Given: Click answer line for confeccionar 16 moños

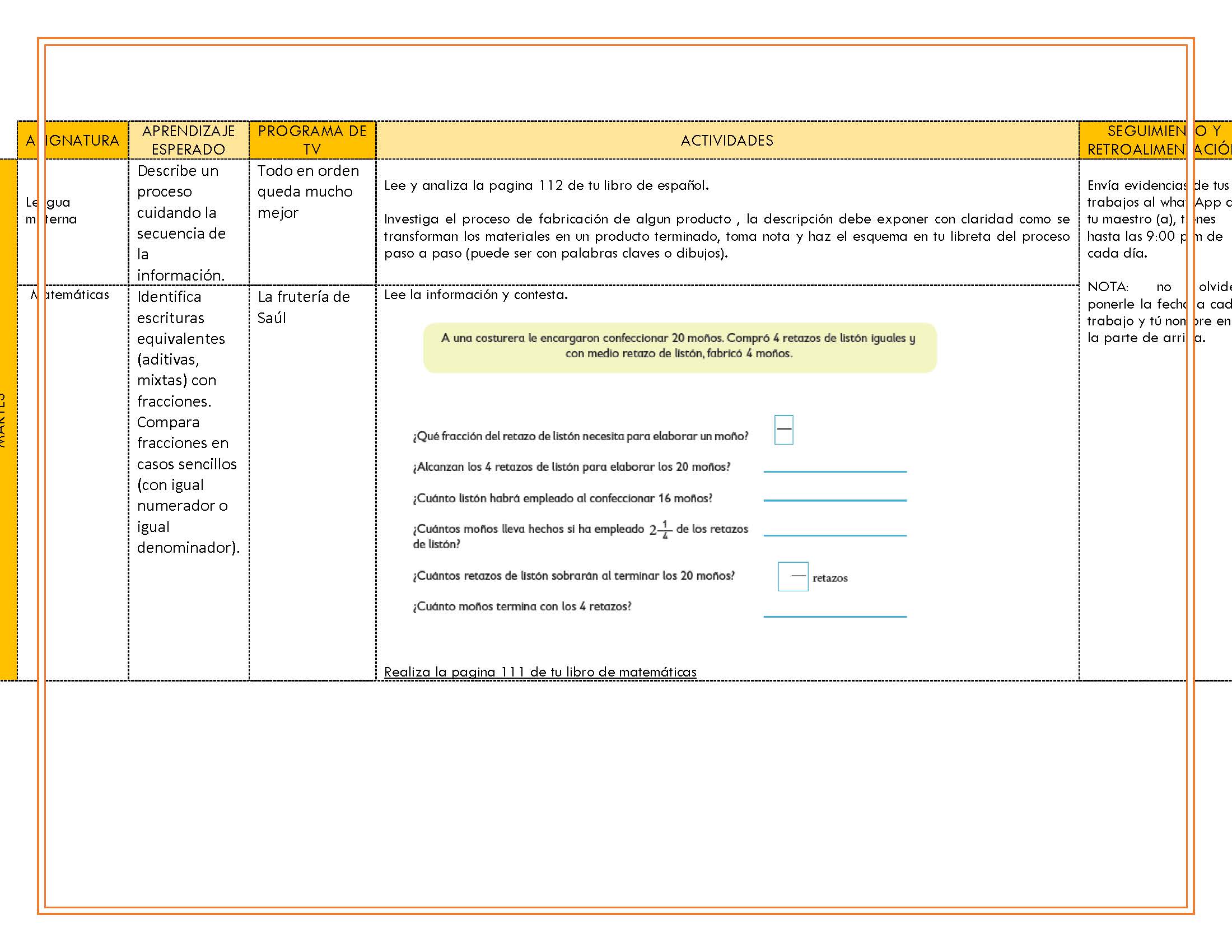Looking at the screenshot, I should (835, 499).
